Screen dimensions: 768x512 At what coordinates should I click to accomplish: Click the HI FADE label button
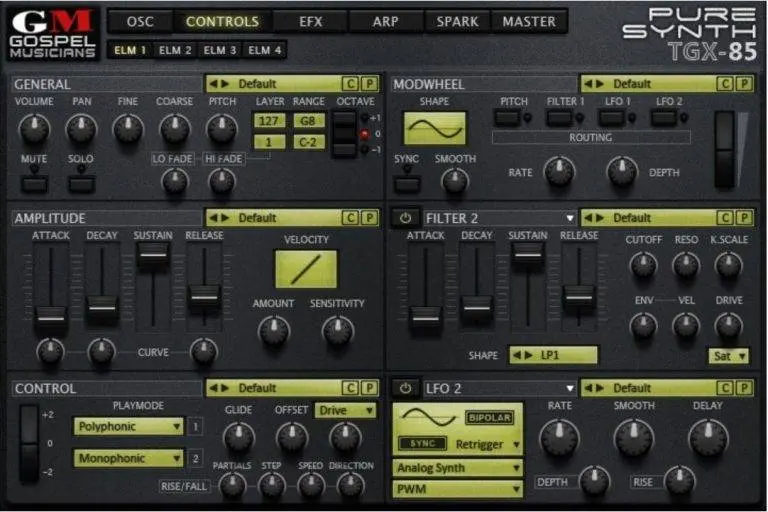click(223, 159)
